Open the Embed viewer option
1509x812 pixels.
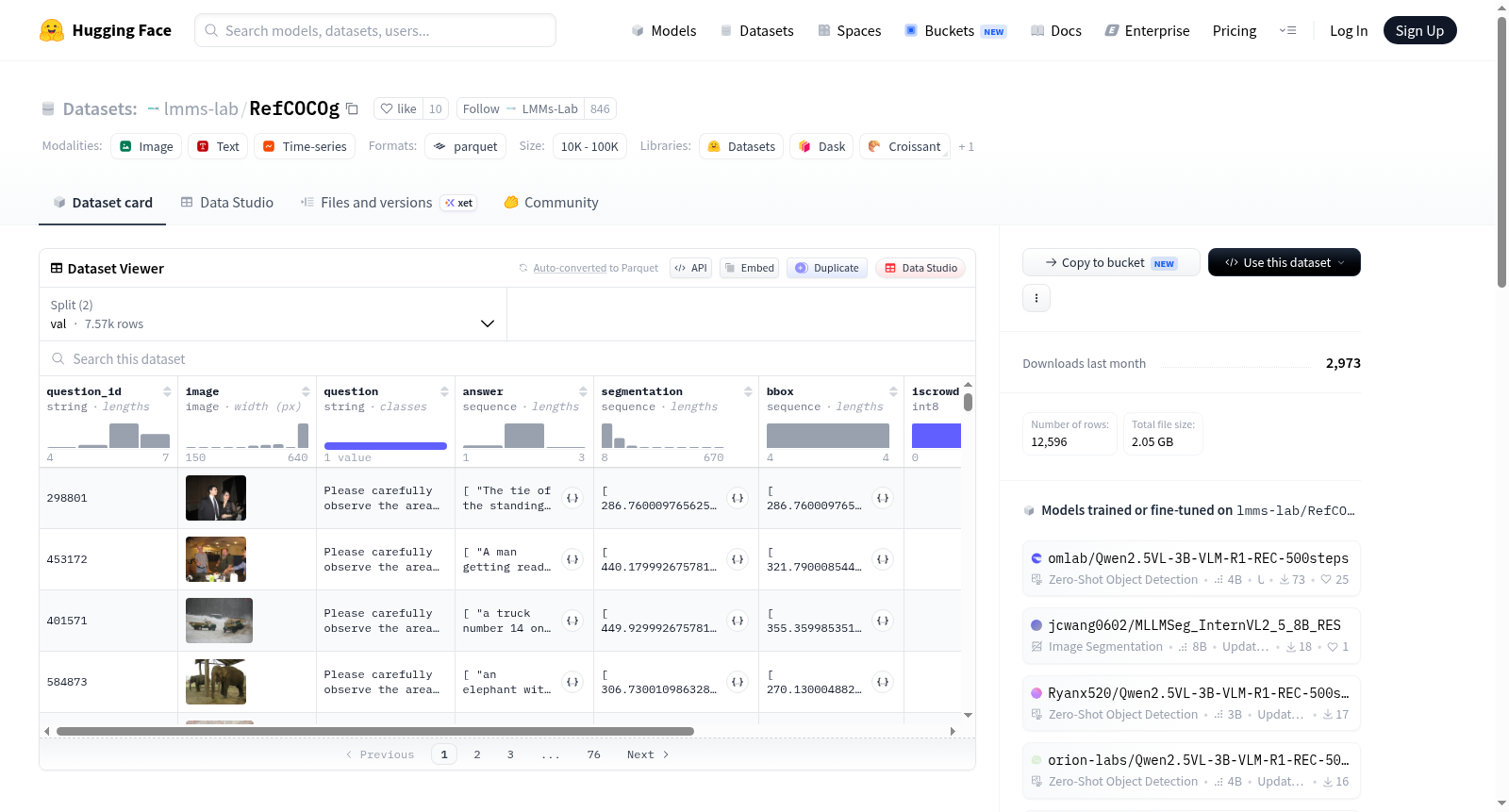point(749,268)
